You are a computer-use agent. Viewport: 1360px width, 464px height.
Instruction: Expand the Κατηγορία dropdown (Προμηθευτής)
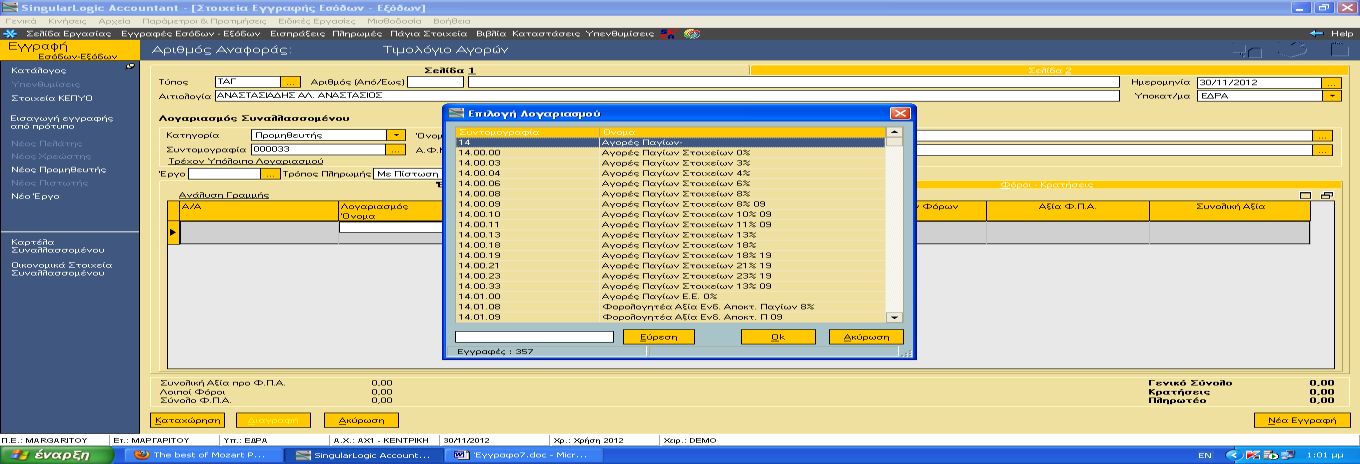coord(396,135)
